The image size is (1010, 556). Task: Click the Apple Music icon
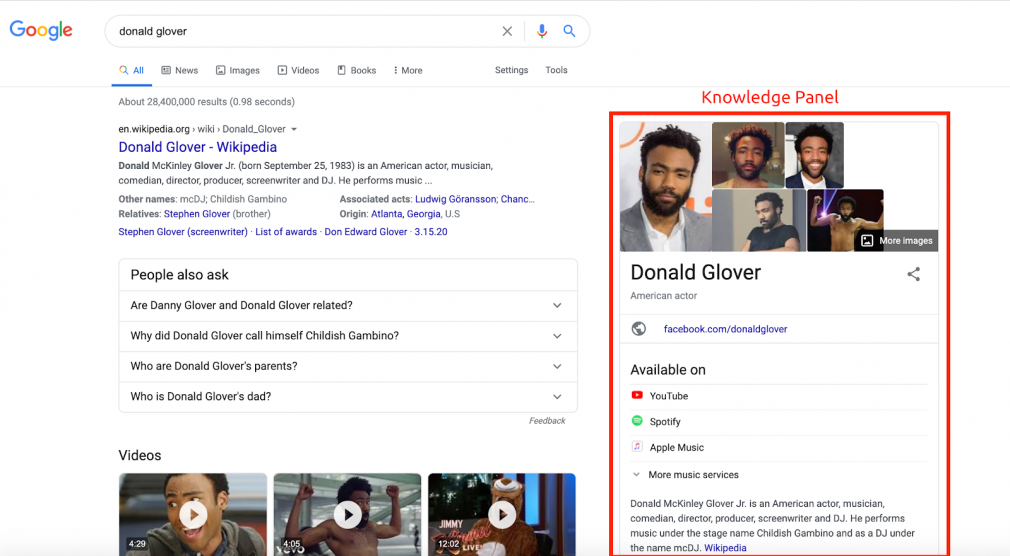click(x=637, y=446)
